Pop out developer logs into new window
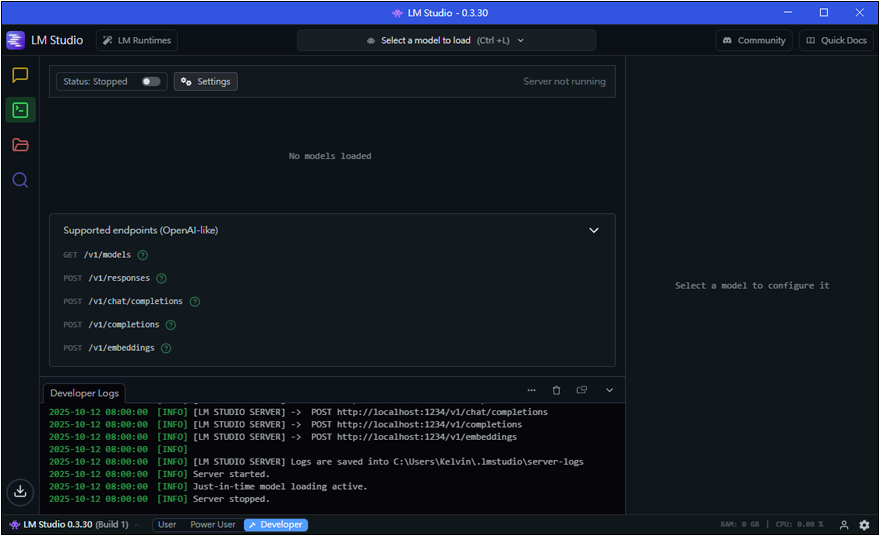 pos(582,390)
